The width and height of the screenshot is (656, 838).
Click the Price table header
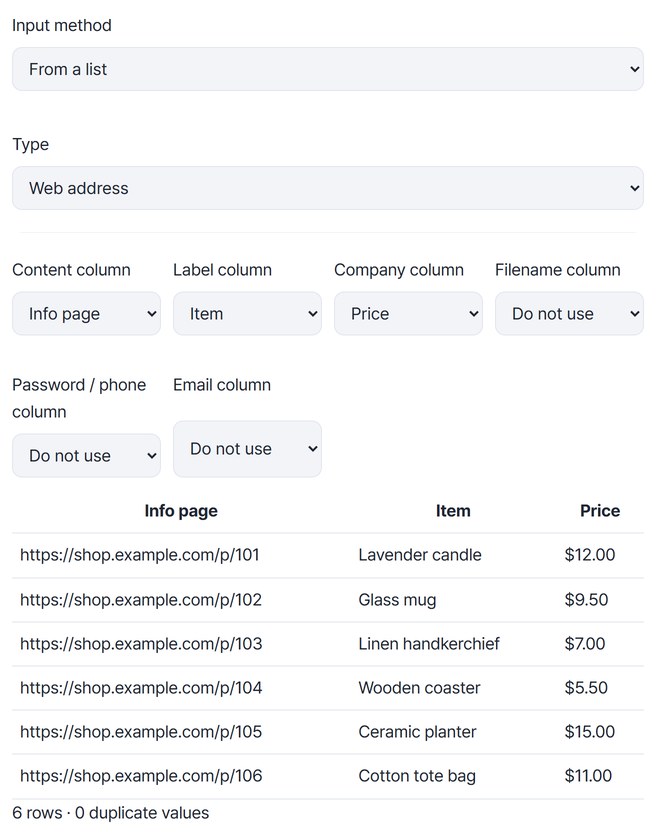[x=600, y=511]
